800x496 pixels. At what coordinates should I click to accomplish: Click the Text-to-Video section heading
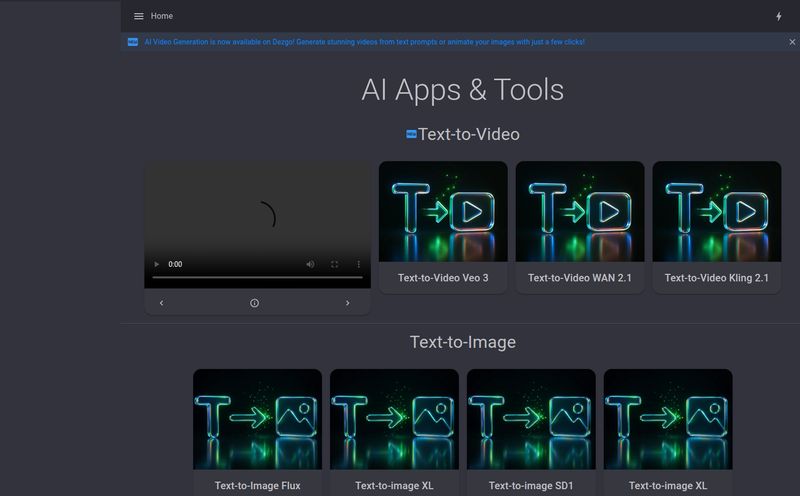pyautogui.click(x=468, y=134)
